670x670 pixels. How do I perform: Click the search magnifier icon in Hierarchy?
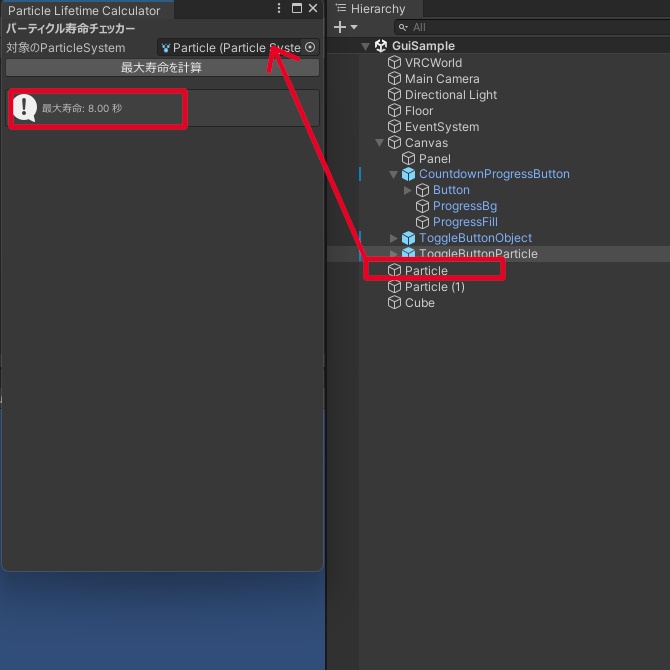point(403,27)
